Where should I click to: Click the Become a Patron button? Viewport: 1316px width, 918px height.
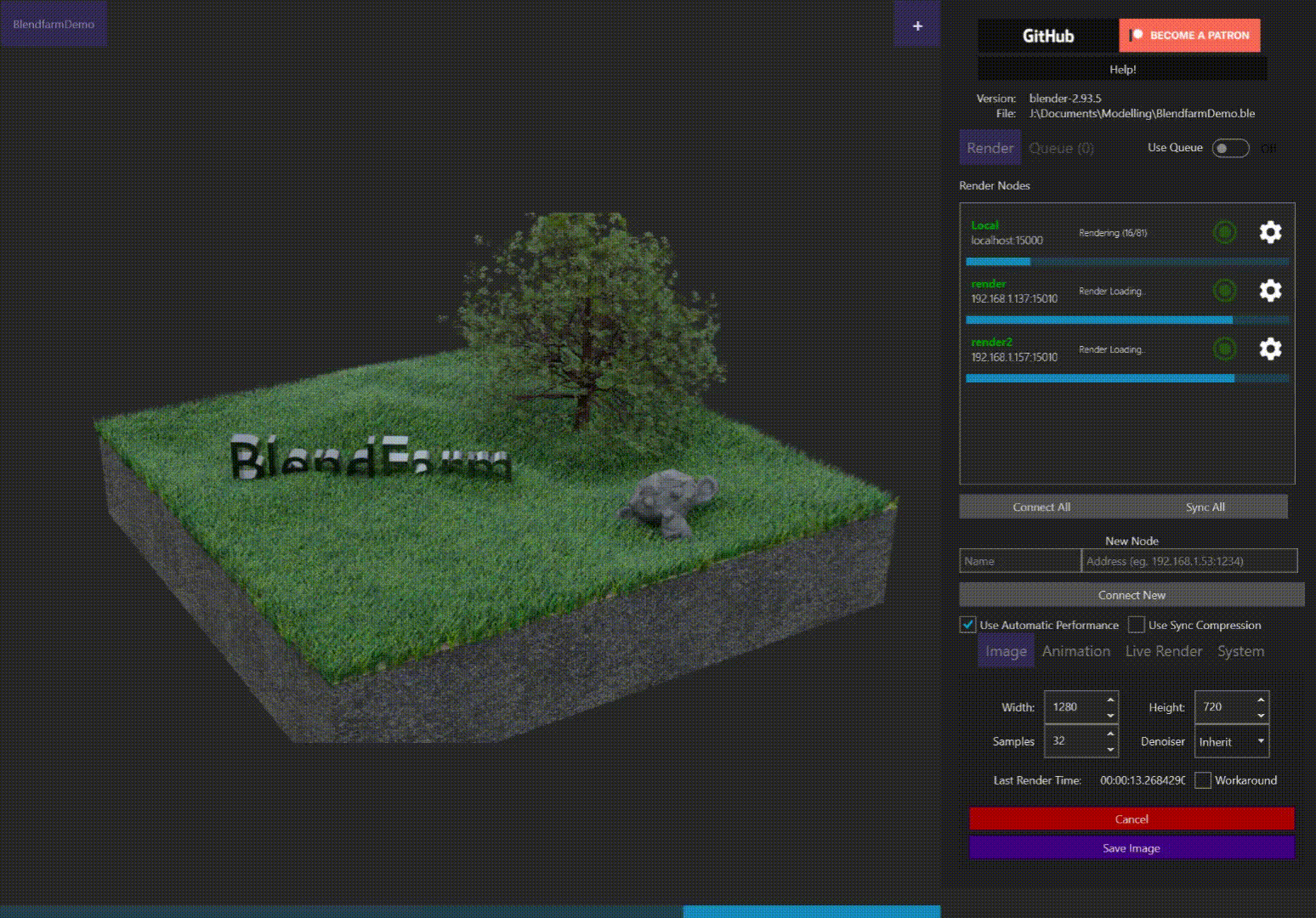pyautogui.click(x=1189, y=36)
